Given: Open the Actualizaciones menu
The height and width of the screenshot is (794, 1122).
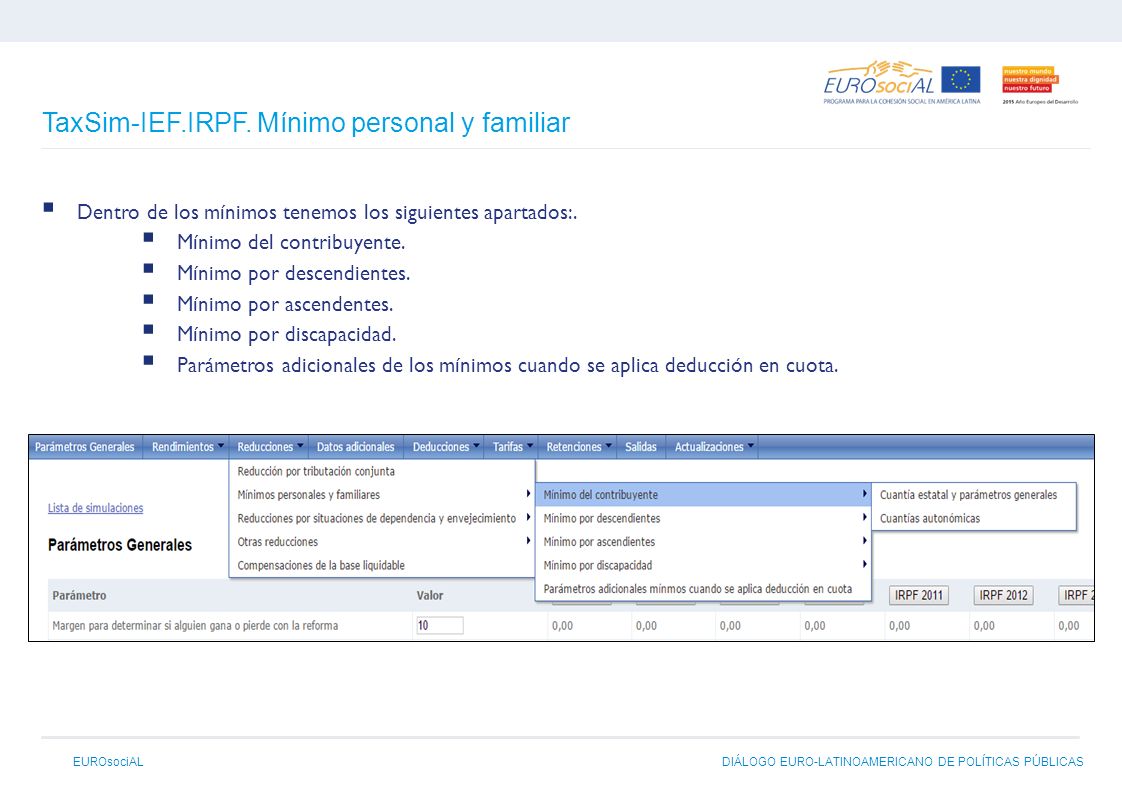Looking at the screenshot, I should tap(713, 447).
